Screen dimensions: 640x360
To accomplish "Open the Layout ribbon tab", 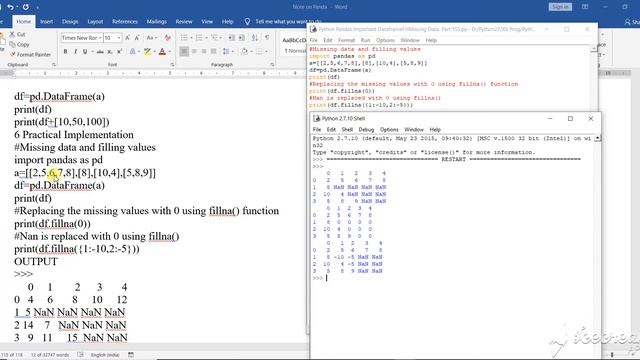I will [x=95, y=22].
